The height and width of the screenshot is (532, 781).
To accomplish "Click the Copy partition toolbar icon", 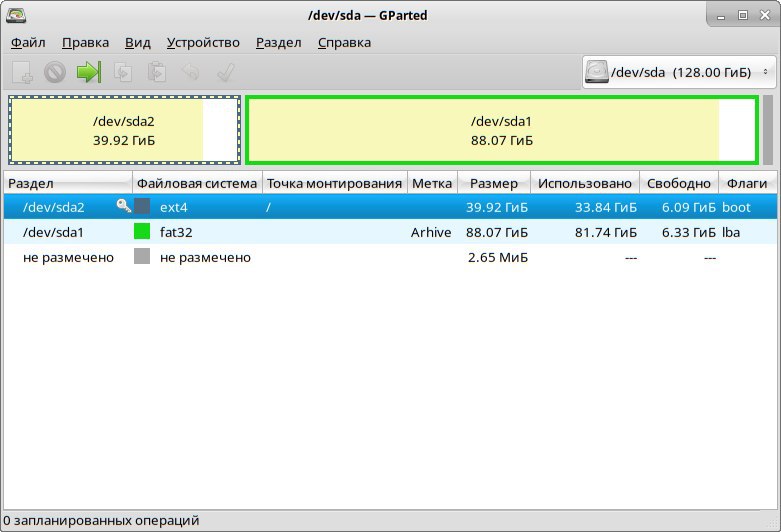I will pyautogui.click(x=123, y=72).
